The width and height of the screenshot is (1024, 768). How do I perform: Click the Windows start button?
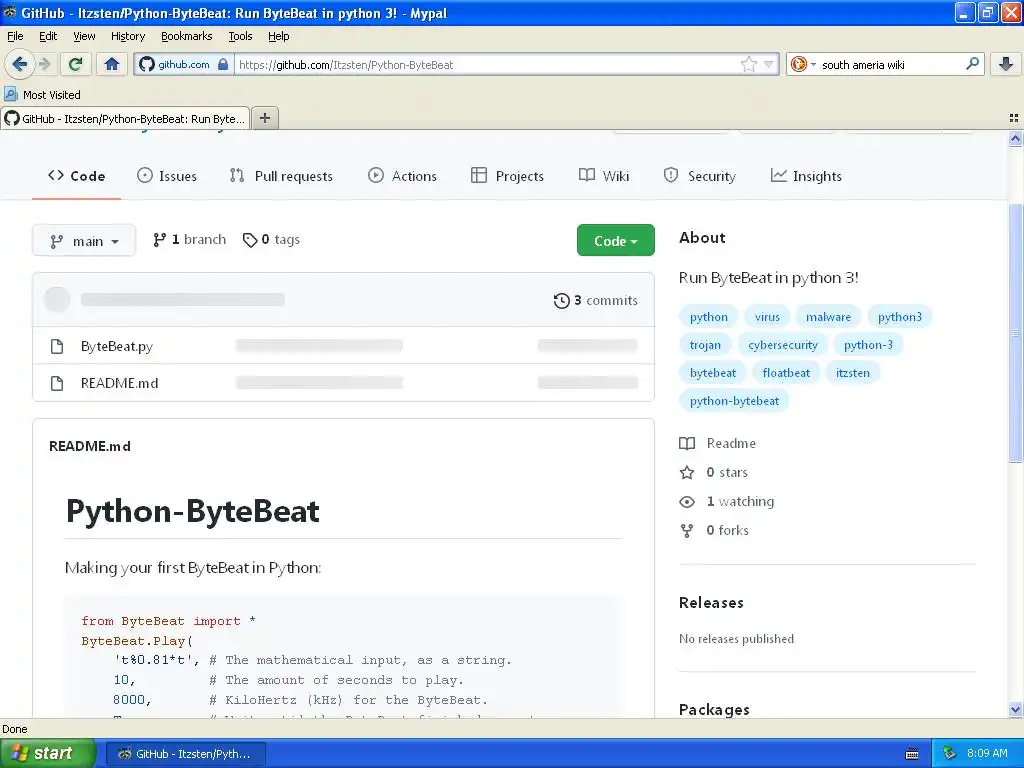click(x=48, y=754)
